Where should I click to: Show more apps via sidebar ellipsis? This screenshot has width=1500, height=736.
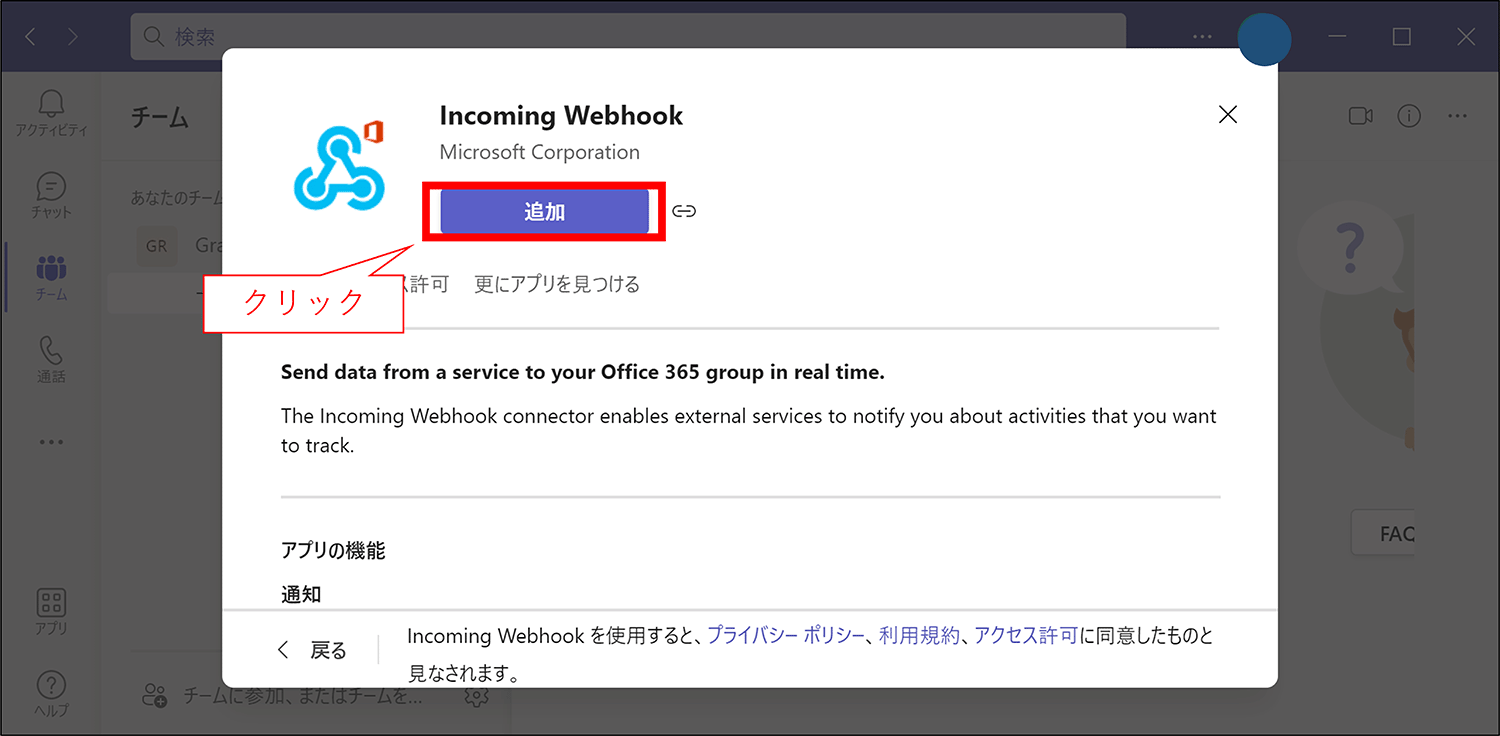point(51,441)
